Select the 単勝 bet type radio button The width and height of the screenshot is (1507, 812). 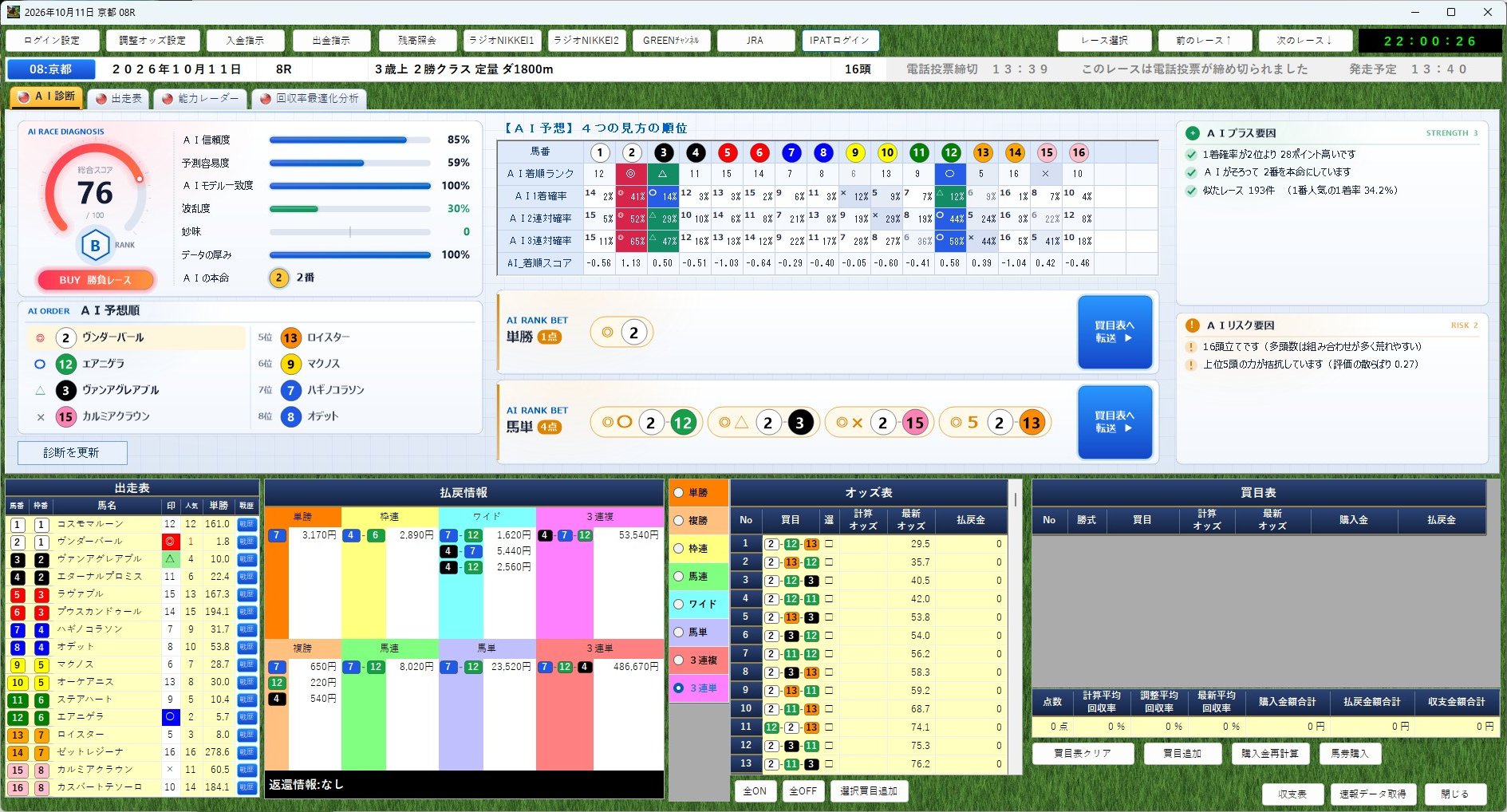679,493
